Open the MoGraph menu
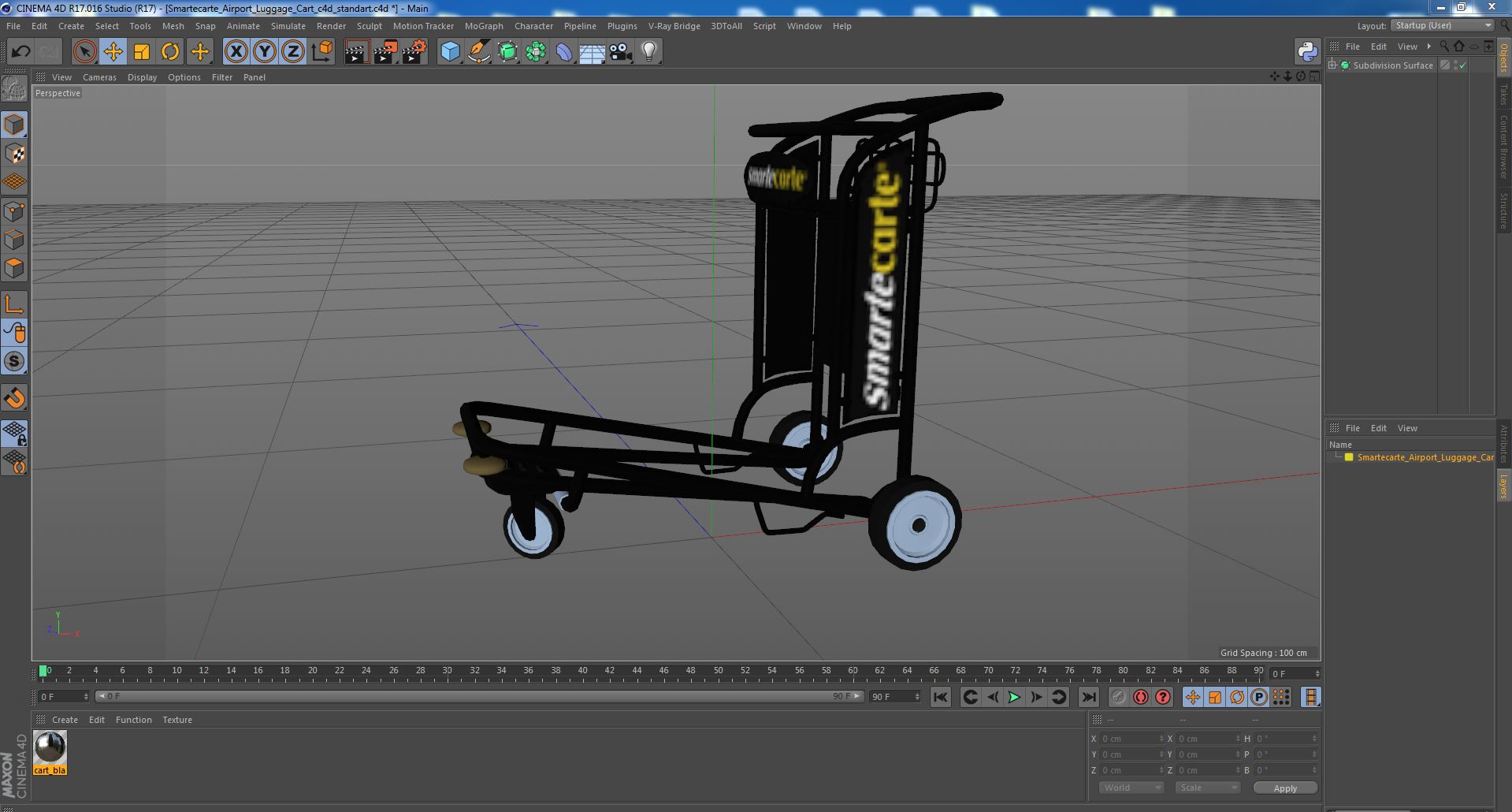This screenshot has height=812, width=1512. click(484, 26)
